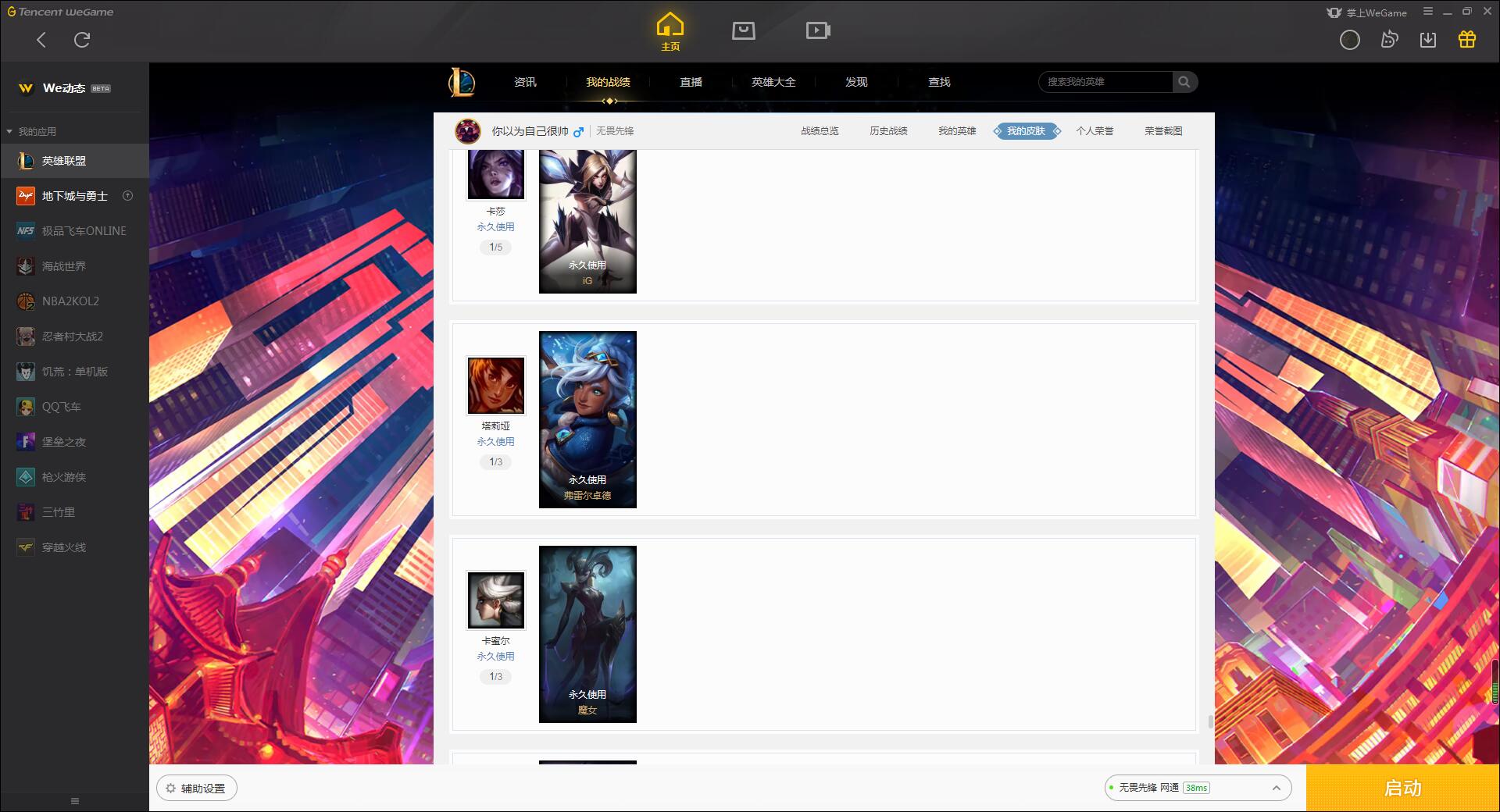Screen dimensions: 1500x812
Task: Select 穿越火线 in sidebar
Action: tap(74, 547)
